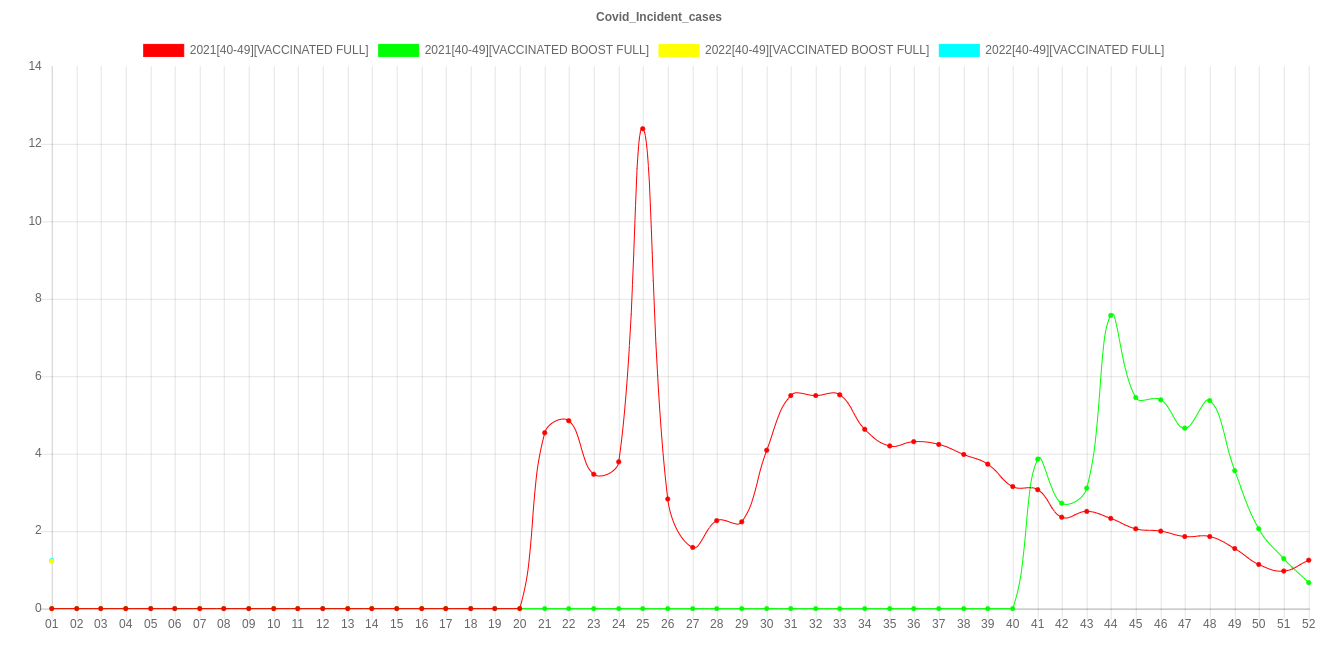Viewport: 1318px width, 659px height.
Task: Select the red peak data point at week 25
Action: coord(642,129)
